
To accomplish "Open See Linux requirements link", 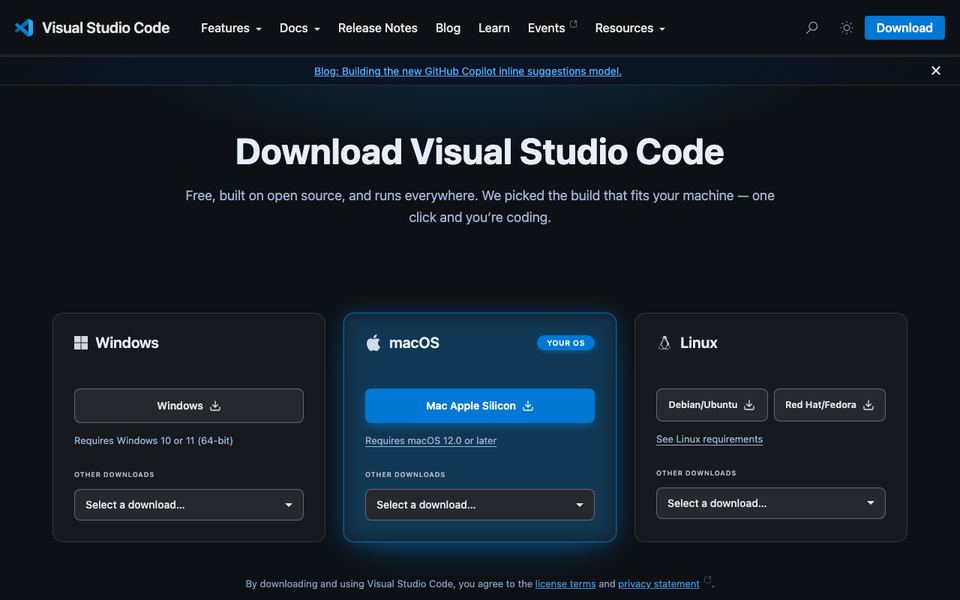I will (710, 439).
